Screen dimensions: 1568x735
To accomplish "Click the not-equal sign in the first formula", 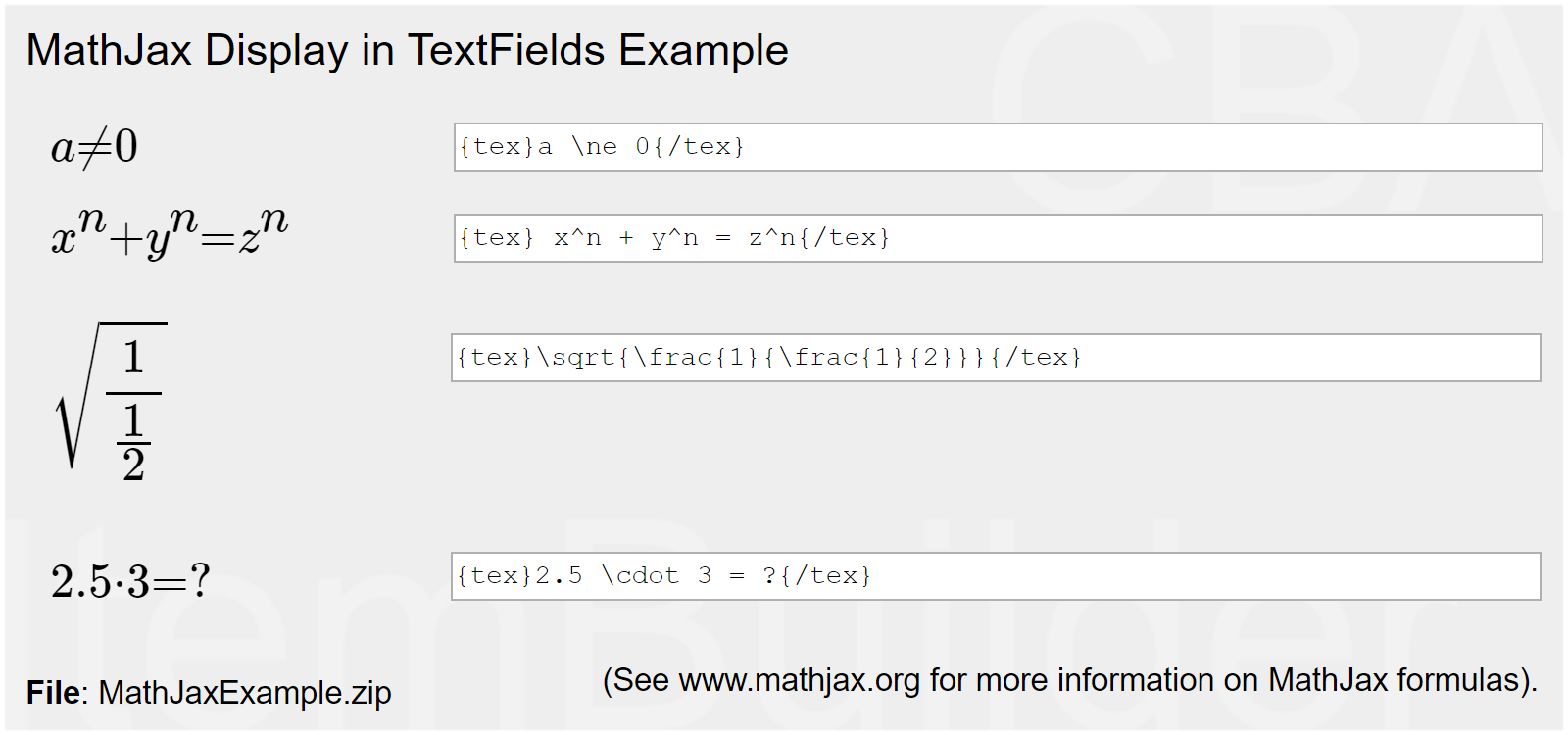I will click(94, 149).
